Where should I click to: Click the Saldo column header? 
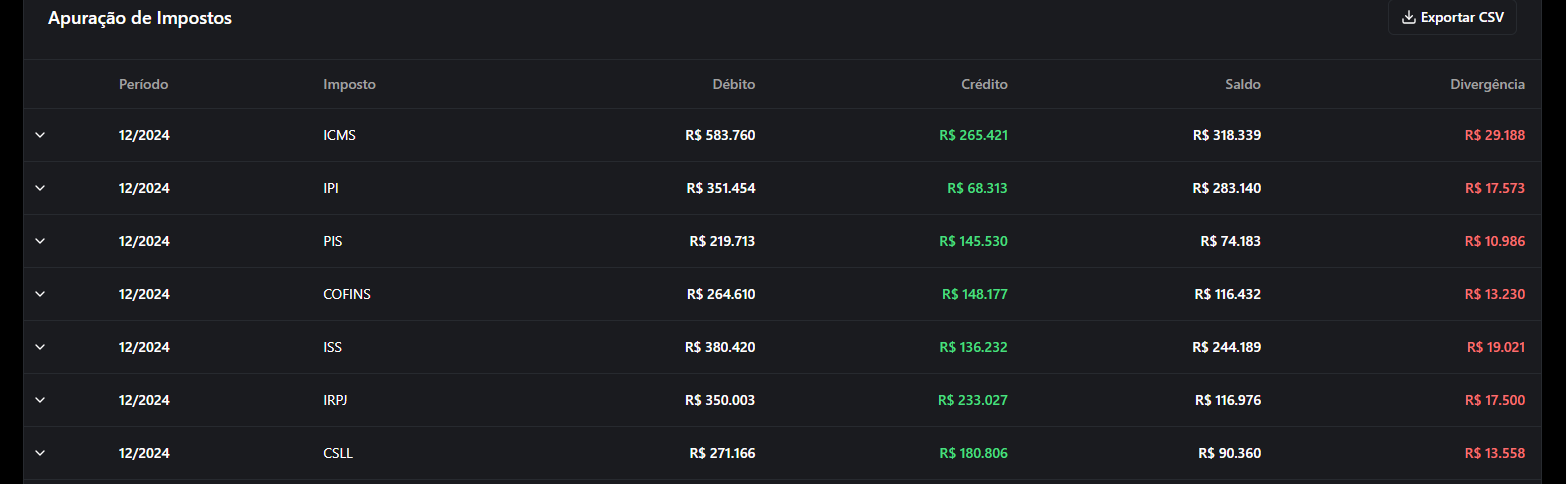click(x=1241, y=85)
